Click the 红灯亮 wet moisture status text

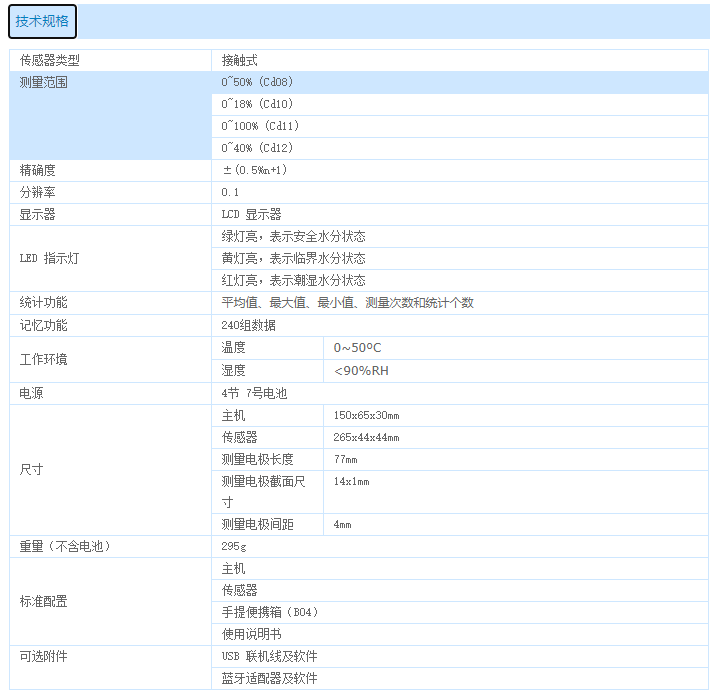pos(293,281)
